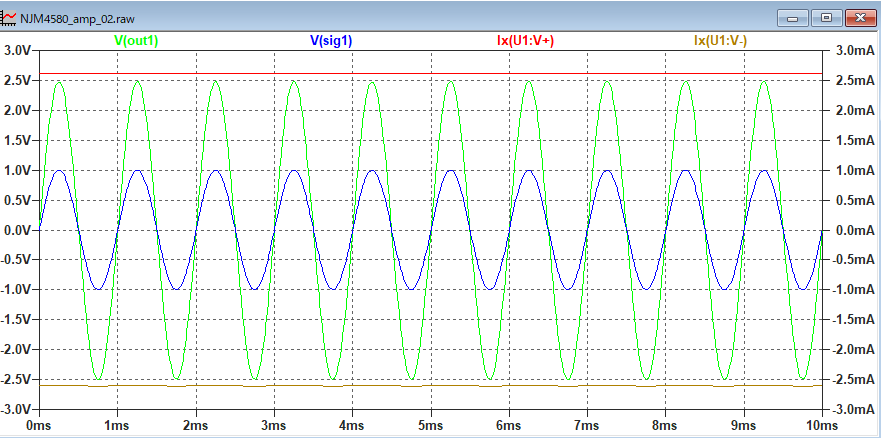
Task: Click the -3.0mA right axis label
Action: (x=852, y=410)
